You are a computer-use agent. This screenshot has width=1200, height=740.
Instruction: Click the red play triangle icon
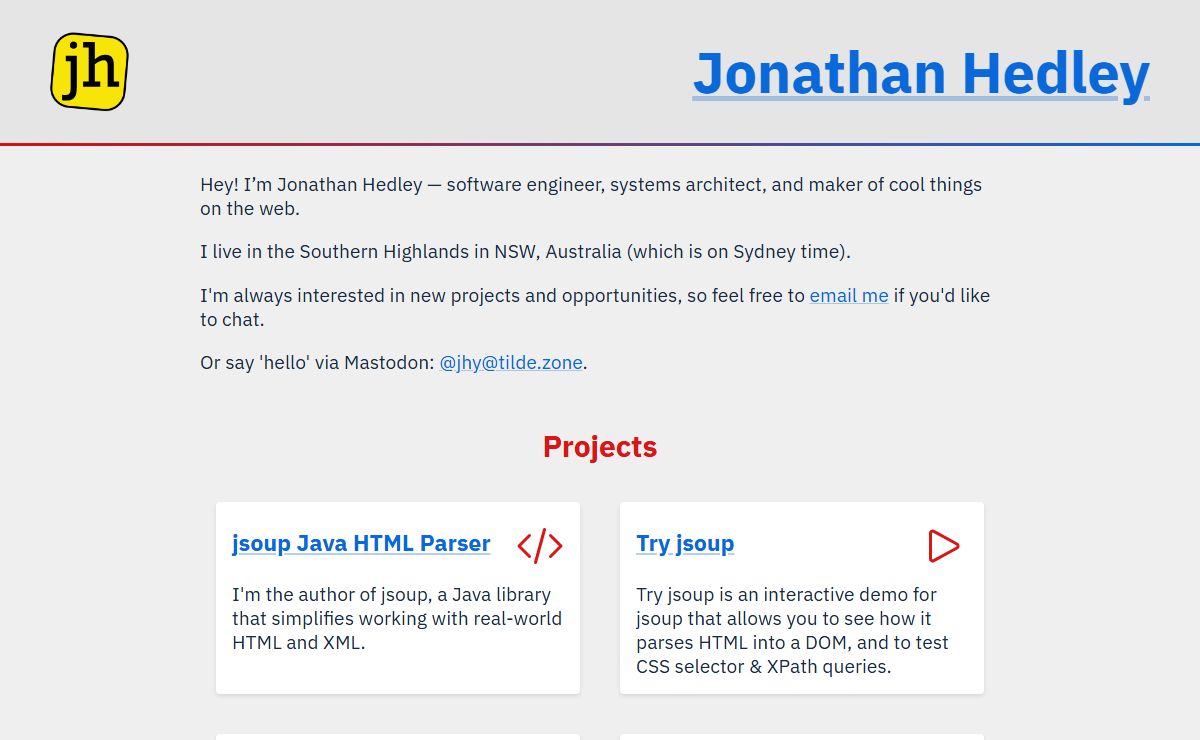943,546
